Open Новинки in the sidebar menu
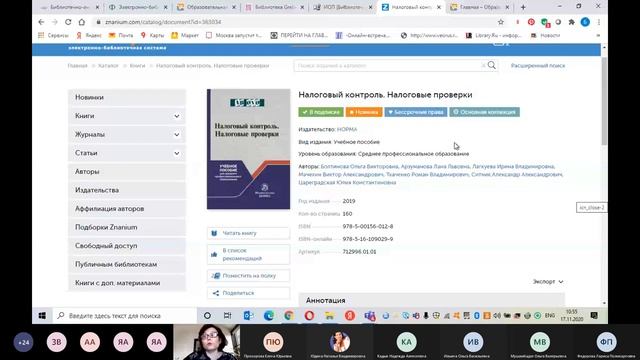 127,98
